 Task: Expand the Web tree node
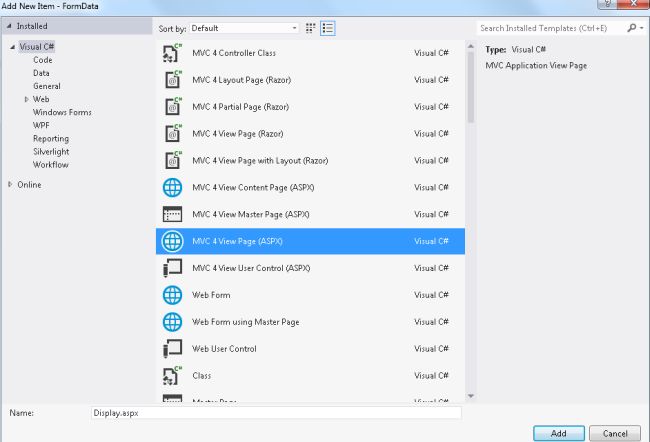[x=27, y=99]
